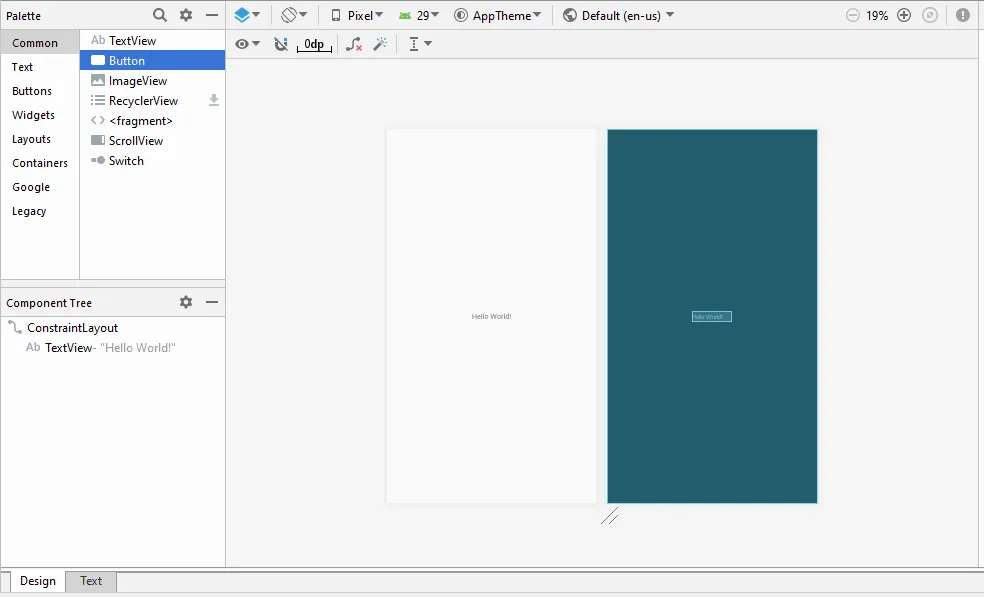Select Common palette category
The height and width of the screenshot is (597, 984).
tap(40, 43)
